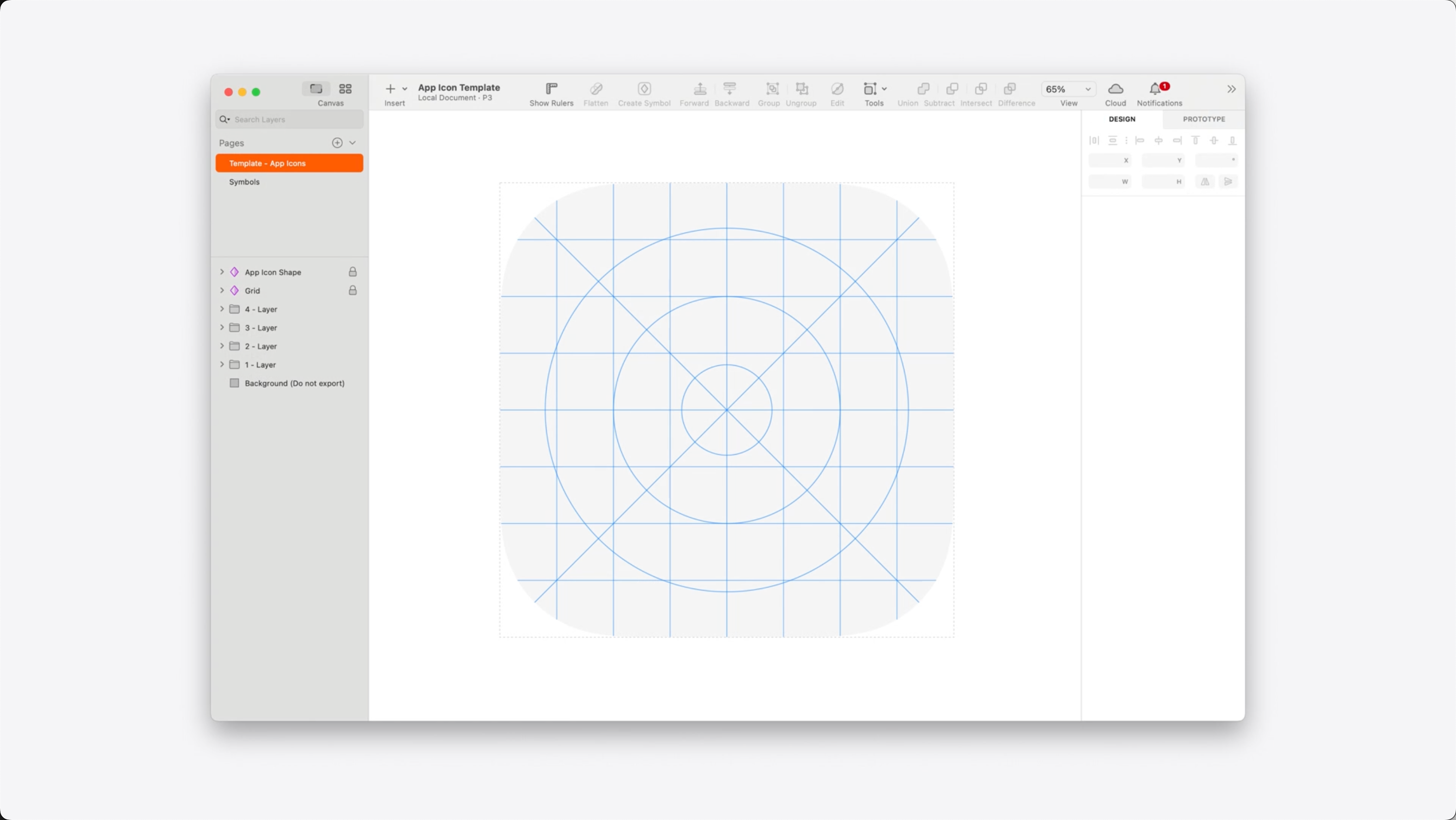Toggle lock on Grid layer
The width and height of the screenshot is (1456, 820).
click(353, 291)
